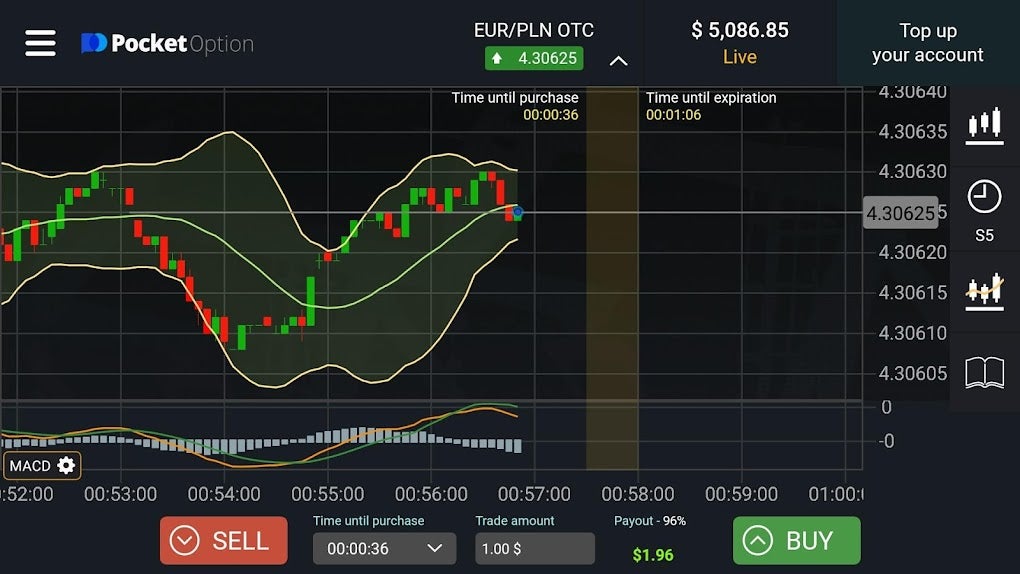The height and width of the screenshot is (574, 1020).
Task: Click Top up your account
Action: 928,43
